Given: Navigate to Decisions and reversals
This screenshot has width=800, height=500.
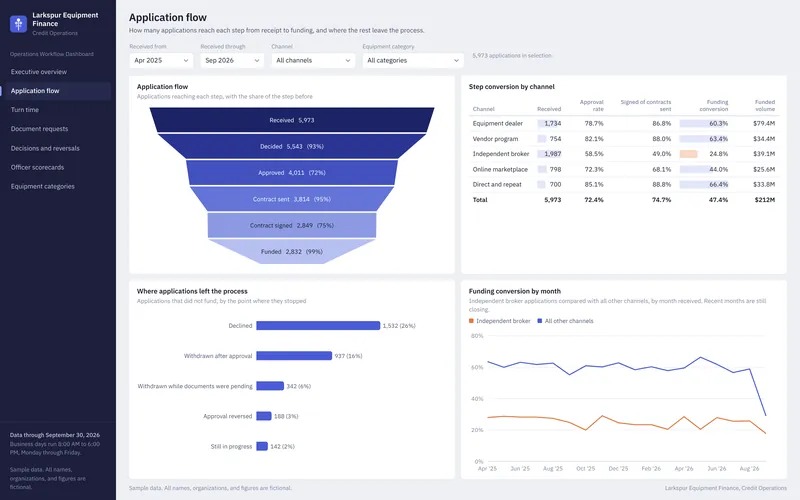Looking at the screenshot, I should coord(45,148).
